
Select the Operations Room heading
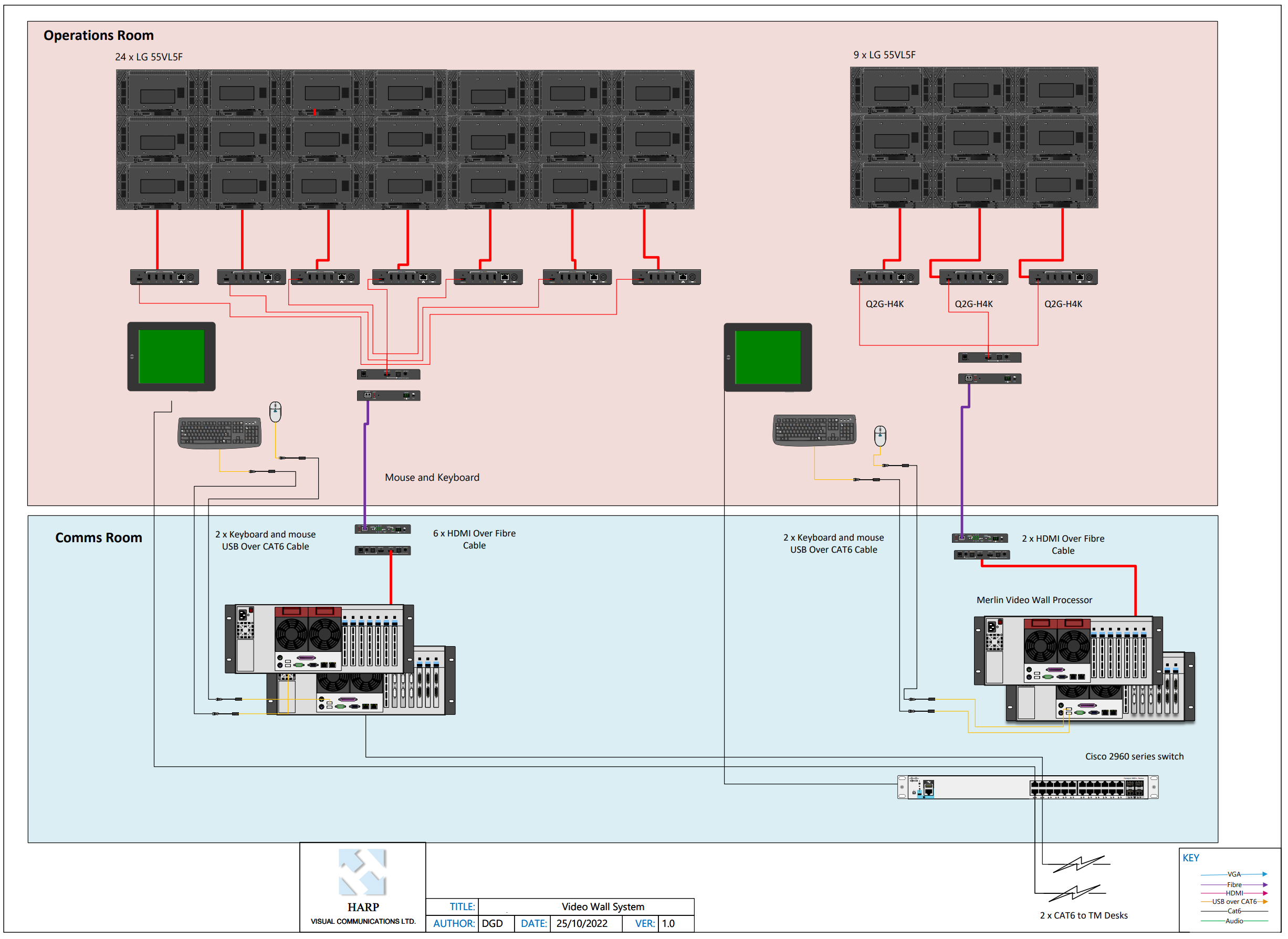click(x=98, y=35)
